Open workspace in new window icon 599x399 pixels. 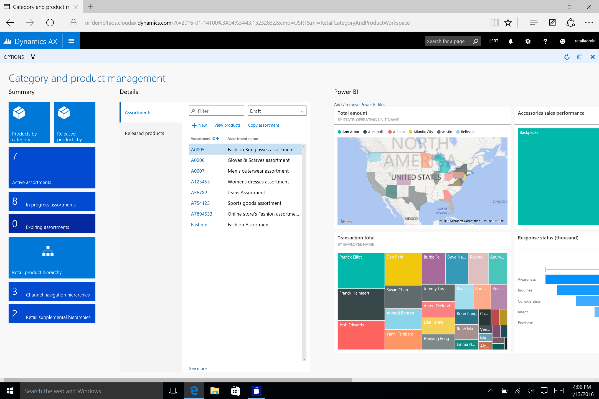(x=580, y=57)
